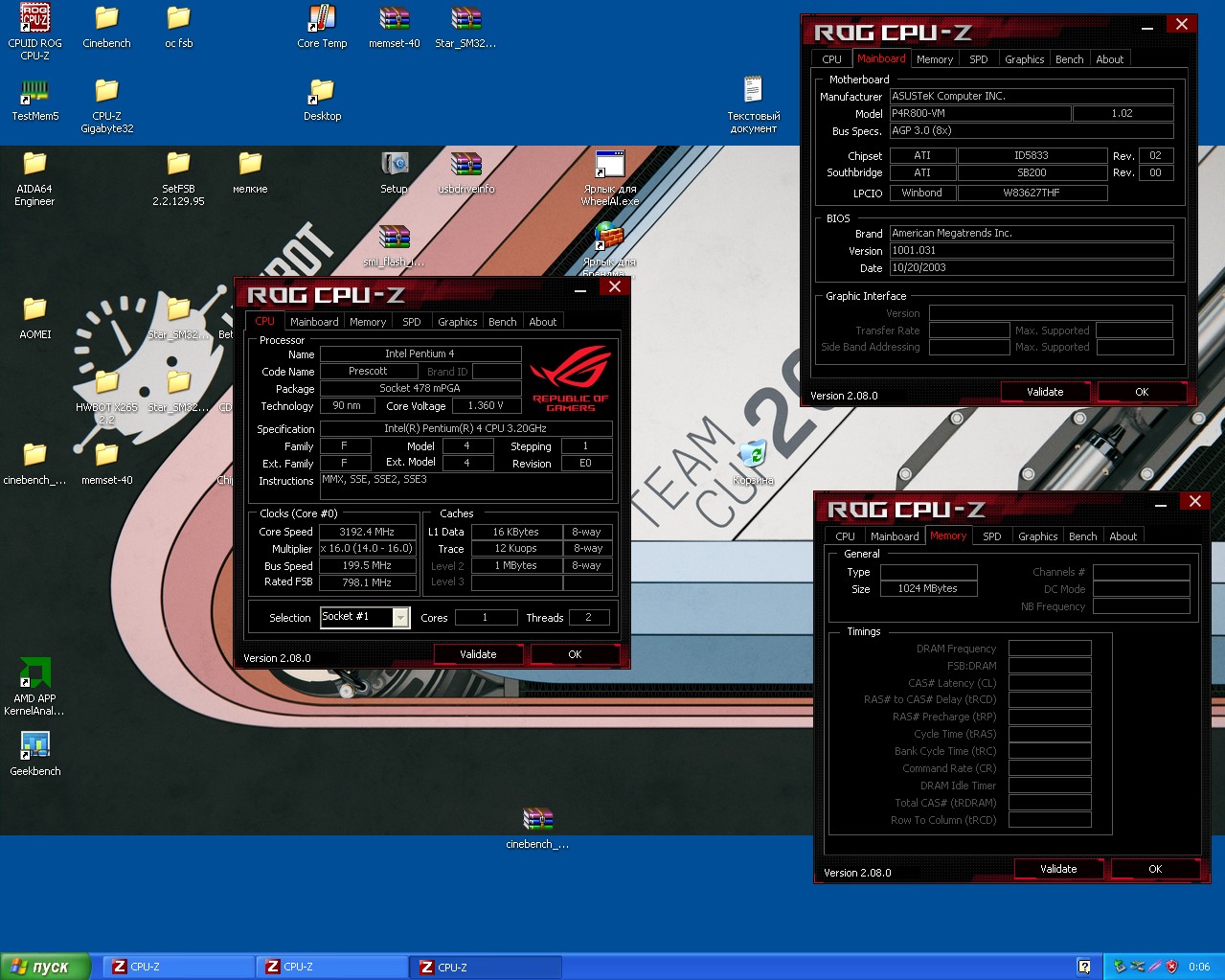Viewport: 1225px width, 980px height.
Task: Click the Southbridge value SB200
Action: pos(1032,172)
